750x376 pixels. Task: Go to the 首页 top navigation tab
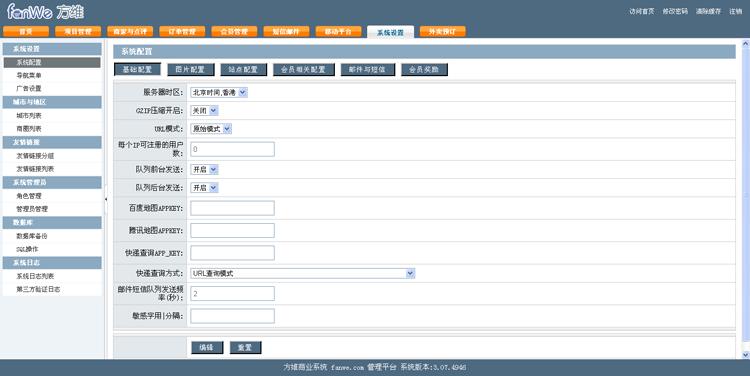tap(26, 32)
